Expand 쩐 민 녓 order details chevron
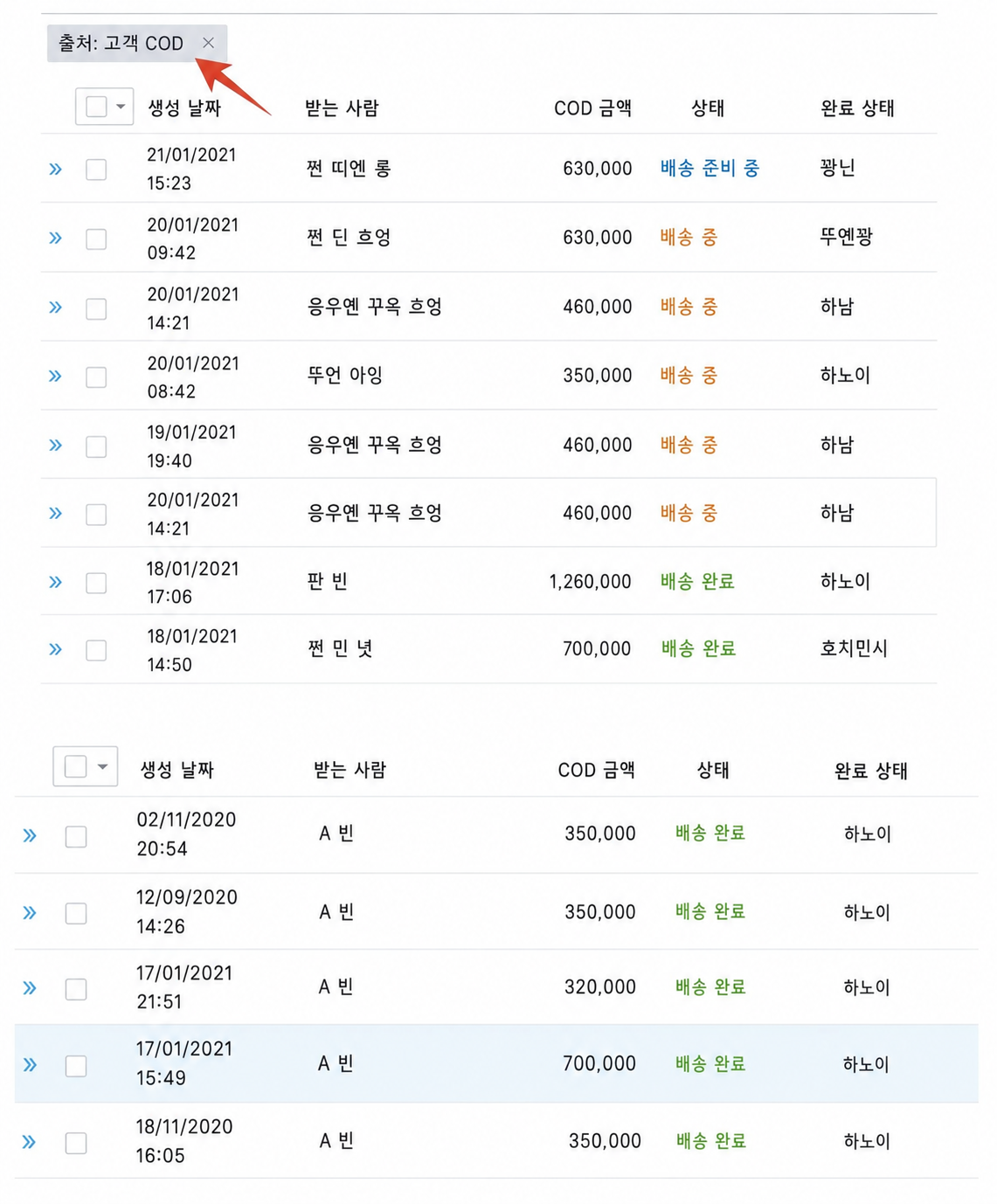997x1204 pixels. click(56, 649)
